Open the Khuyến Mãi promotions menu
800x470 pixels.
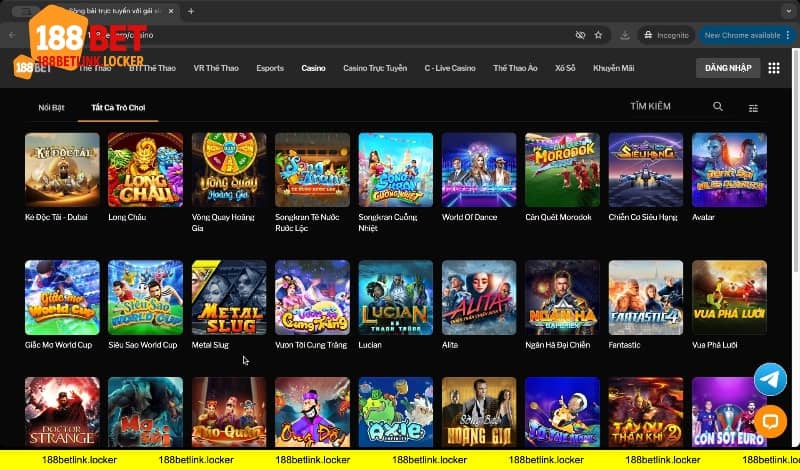[x=612, y=68]
